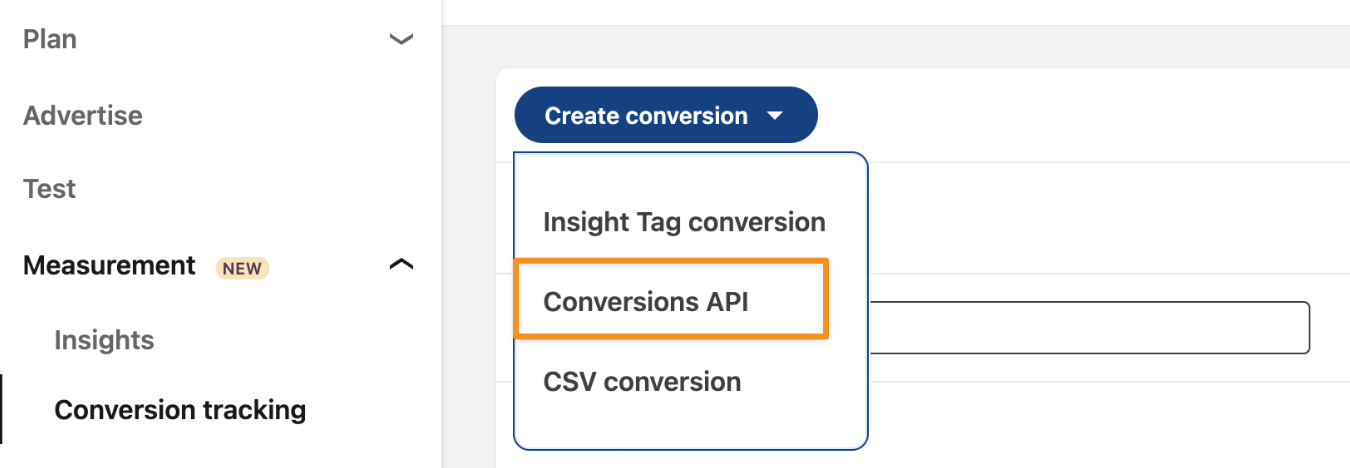Viewport: 1350px width, 468px height.
Task: Click the blank space below CSV conversion
Action: 690,425
